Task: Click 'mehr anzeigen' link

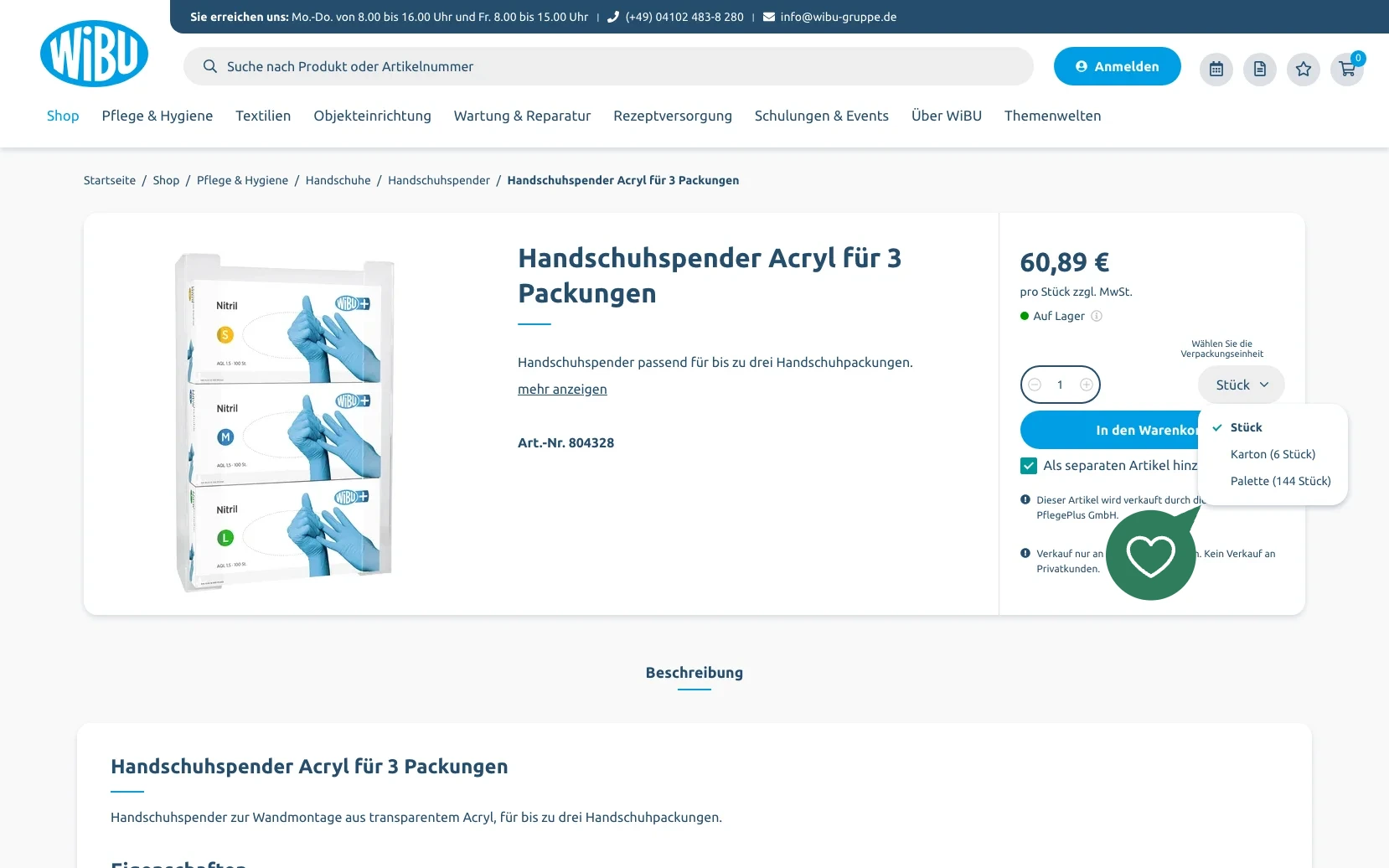Action: tap(562, 390)
